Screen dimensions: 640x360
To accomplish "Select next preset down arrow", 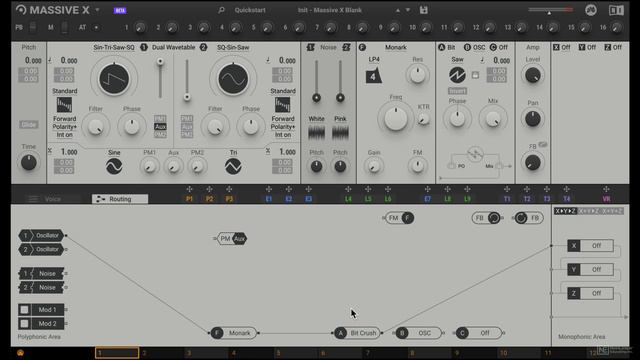I will (x=408, y=10).
